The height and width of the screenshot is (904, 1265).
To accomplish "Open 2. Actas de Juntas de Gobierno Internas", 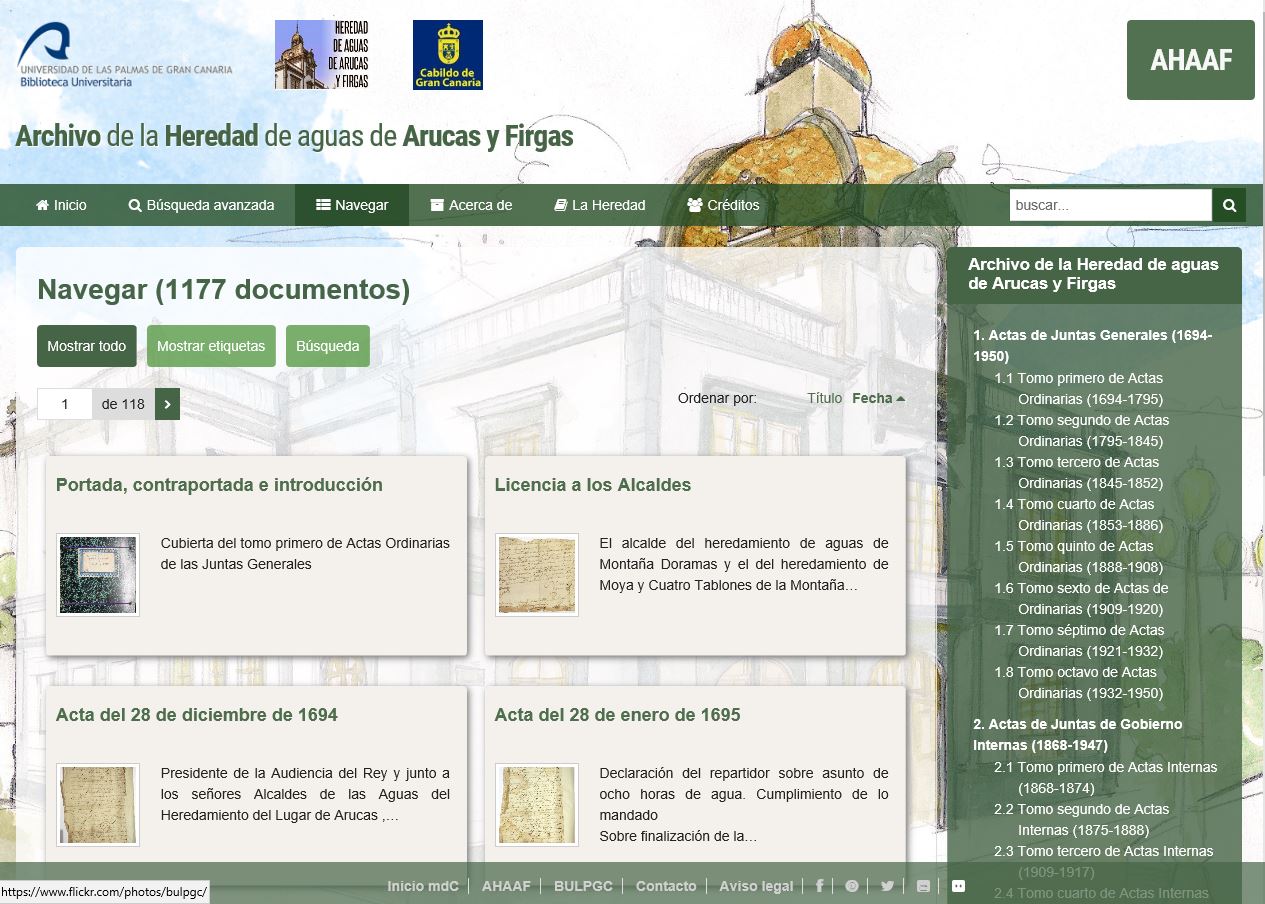I will [x=1078, y=735].
